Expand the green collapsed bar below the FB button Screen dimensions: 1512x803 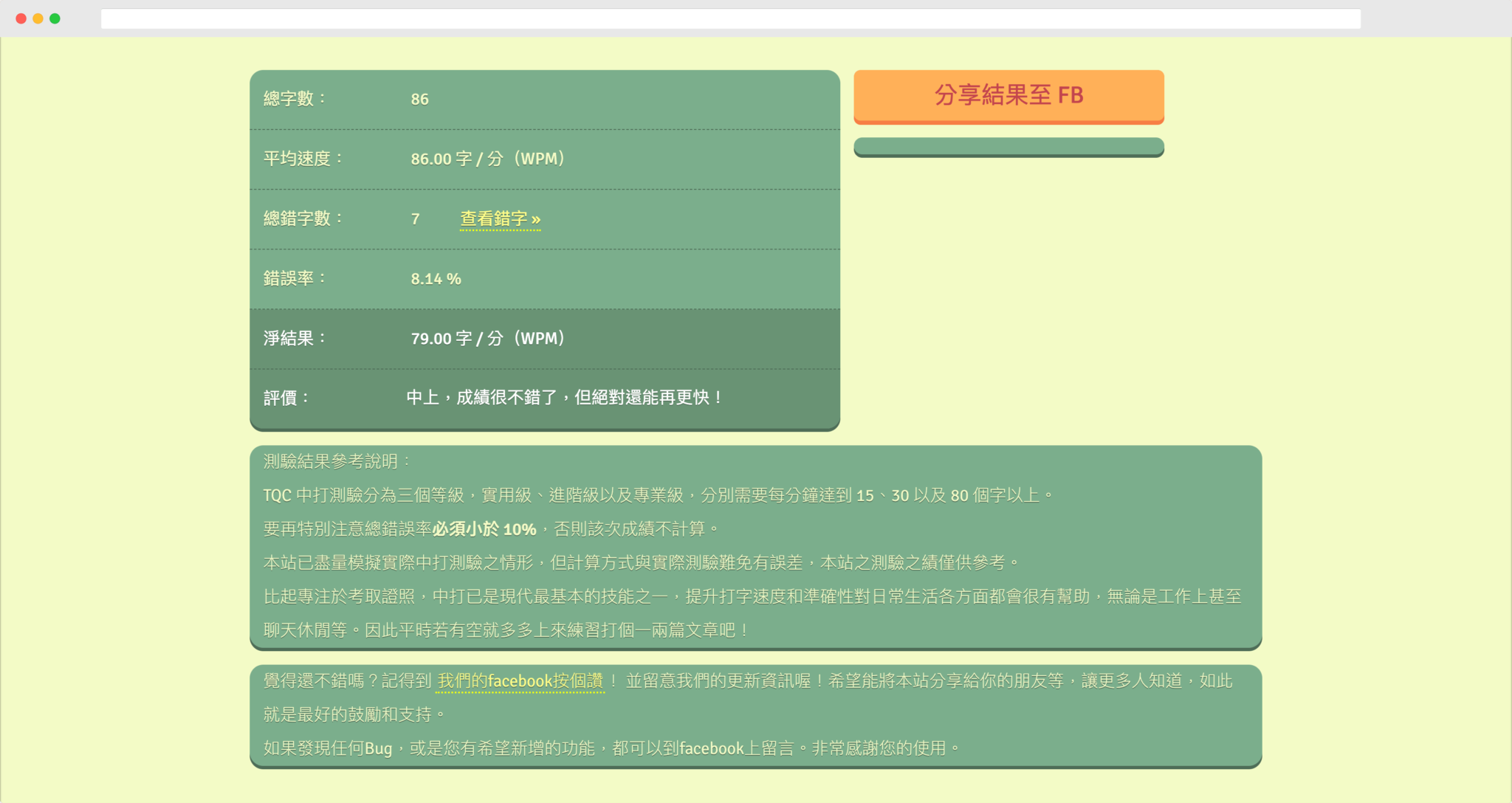coord(1008,147)
